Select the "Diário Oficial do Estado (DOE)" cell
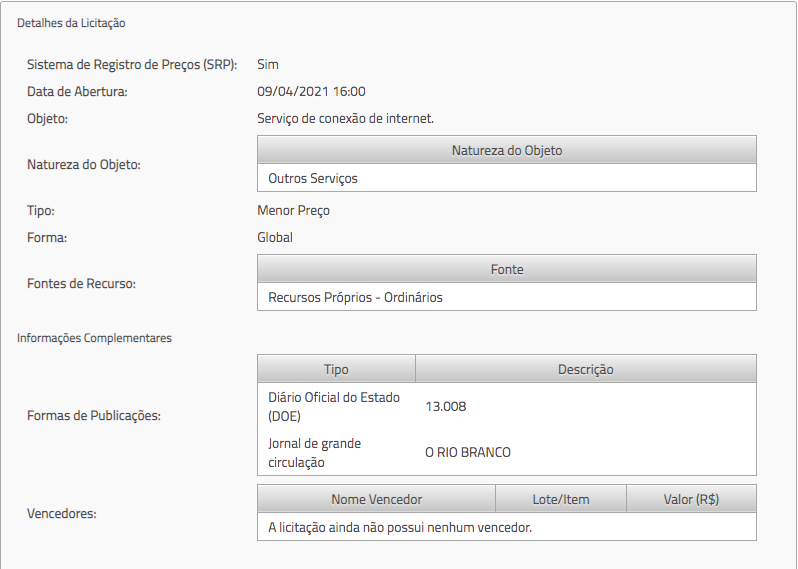Screen dimensions: 798x569 334,406
